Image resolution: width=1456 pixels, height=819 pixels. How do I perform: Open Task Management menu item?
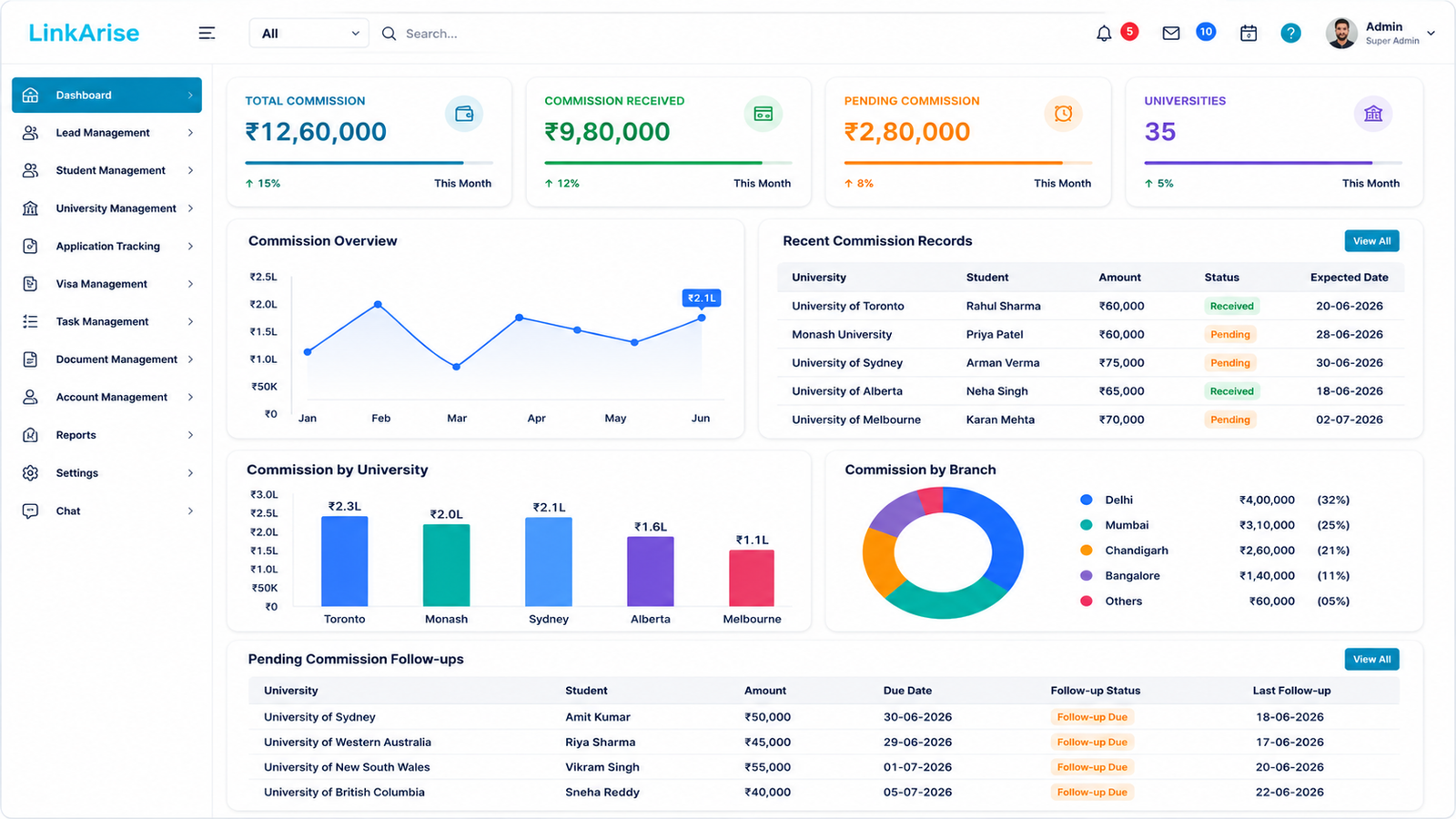[106, 322]
